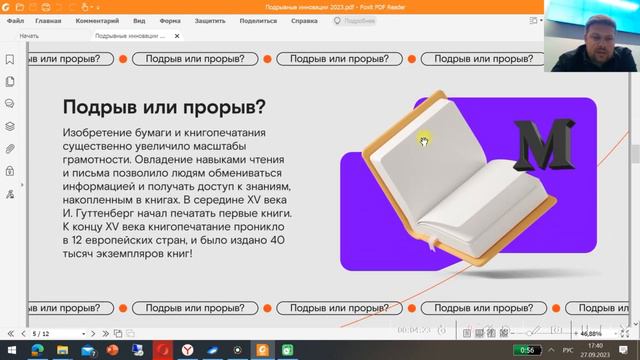This screenshot has height=360, width=640.
Task: Go to the next page
Action: tap(93, 333)
